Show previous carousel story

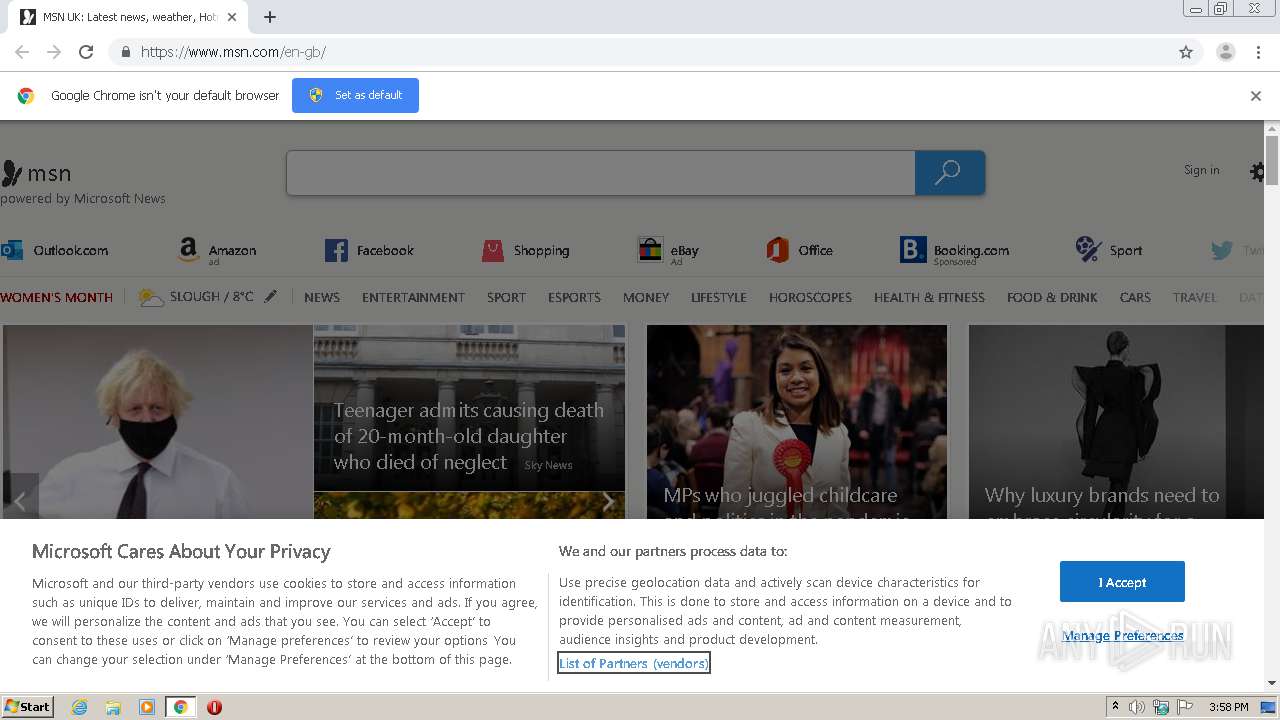[20, 501]
